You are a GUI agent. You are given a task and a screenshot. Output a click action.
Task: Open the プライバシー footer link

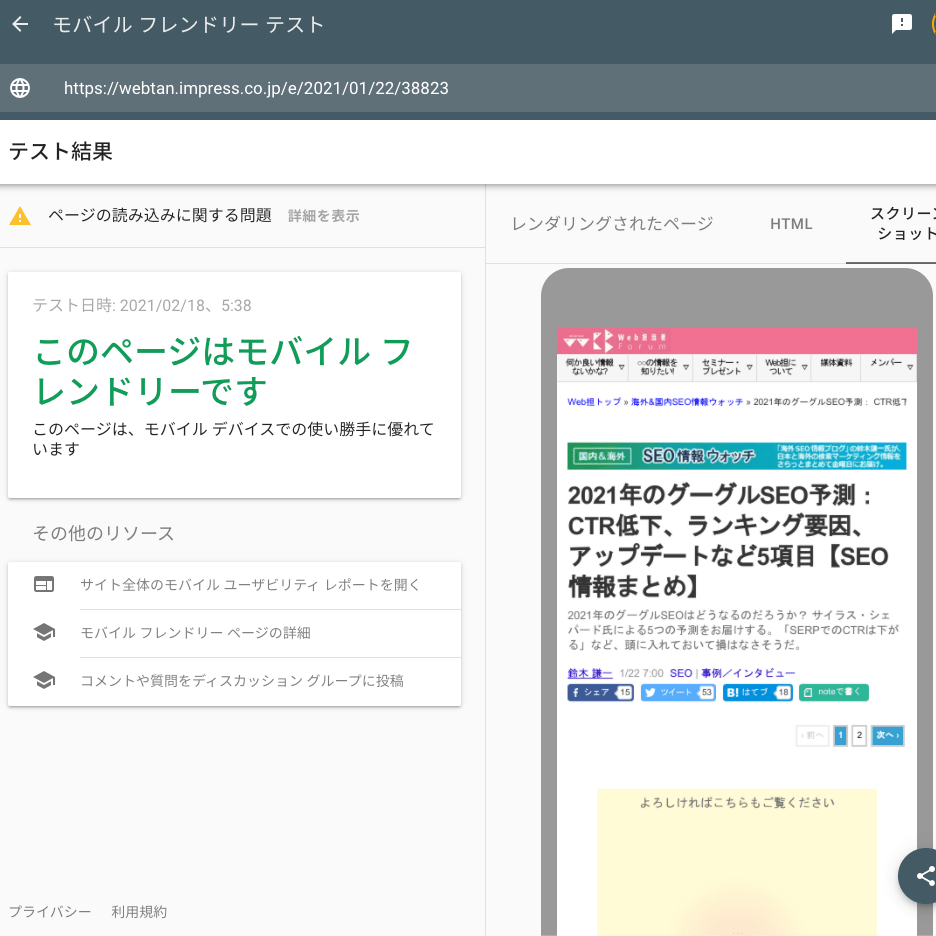(x=50, y=912)
